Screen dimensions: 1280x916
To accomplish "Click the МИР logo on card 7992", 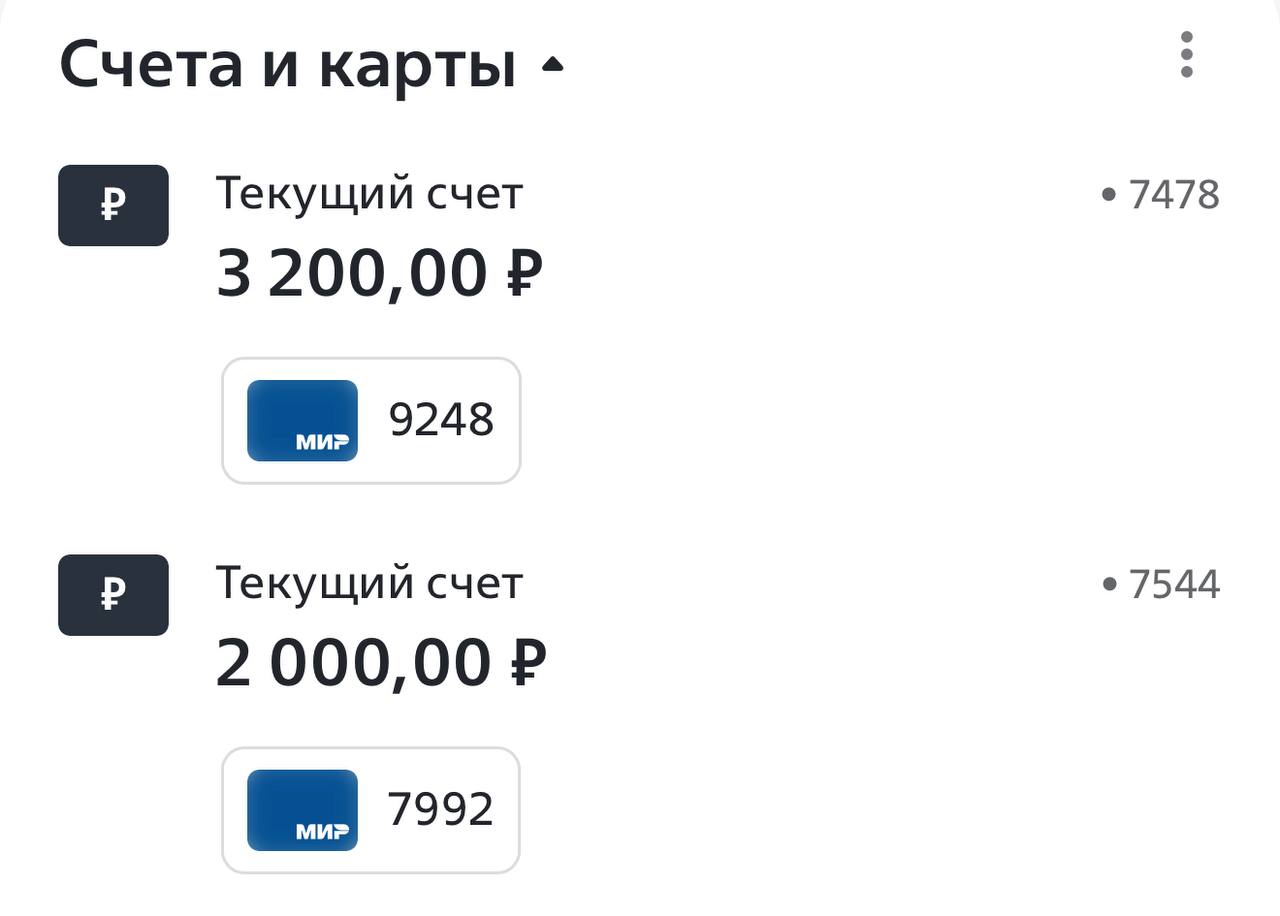I will (322, 832).
